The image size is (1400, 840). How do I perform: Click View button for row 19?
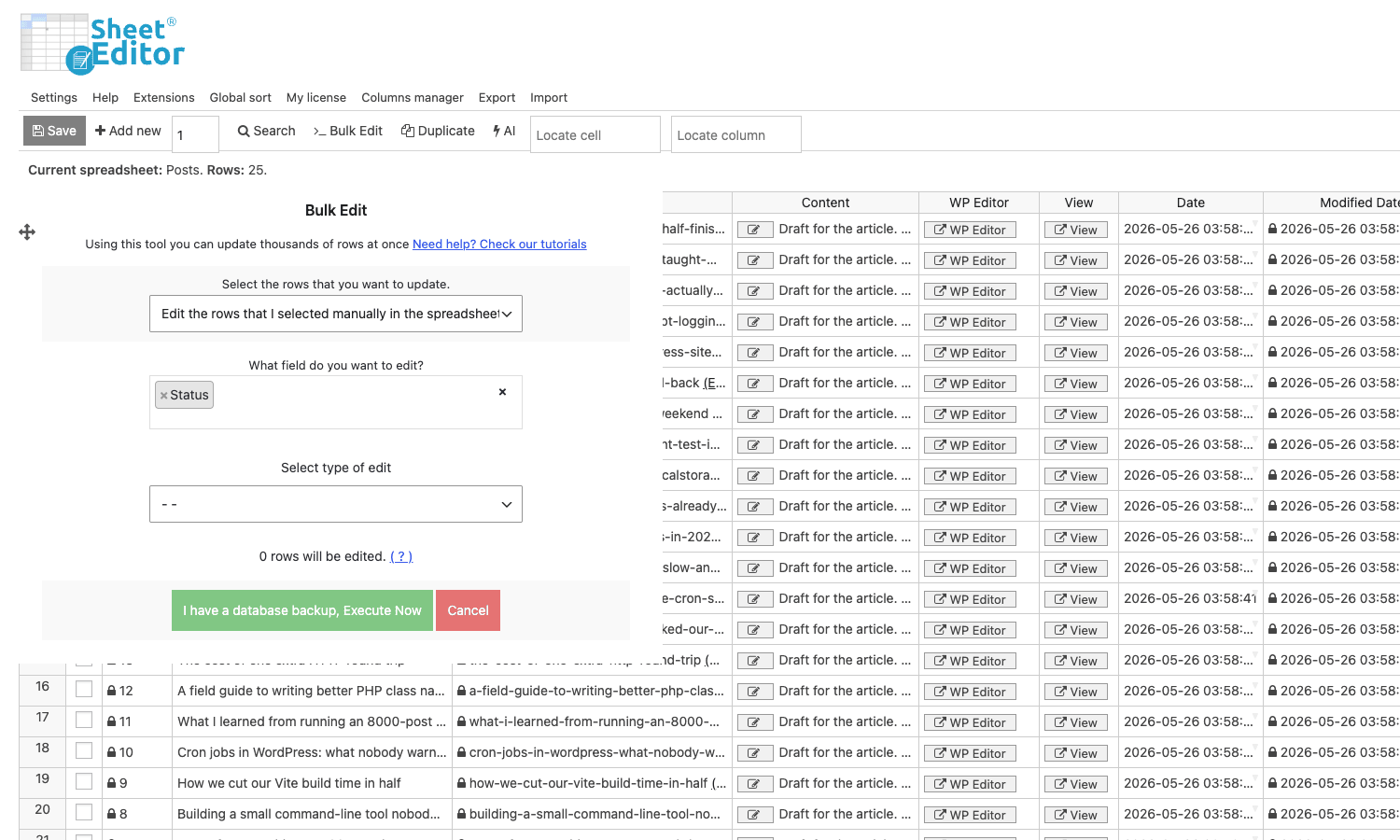(1075, 784)
